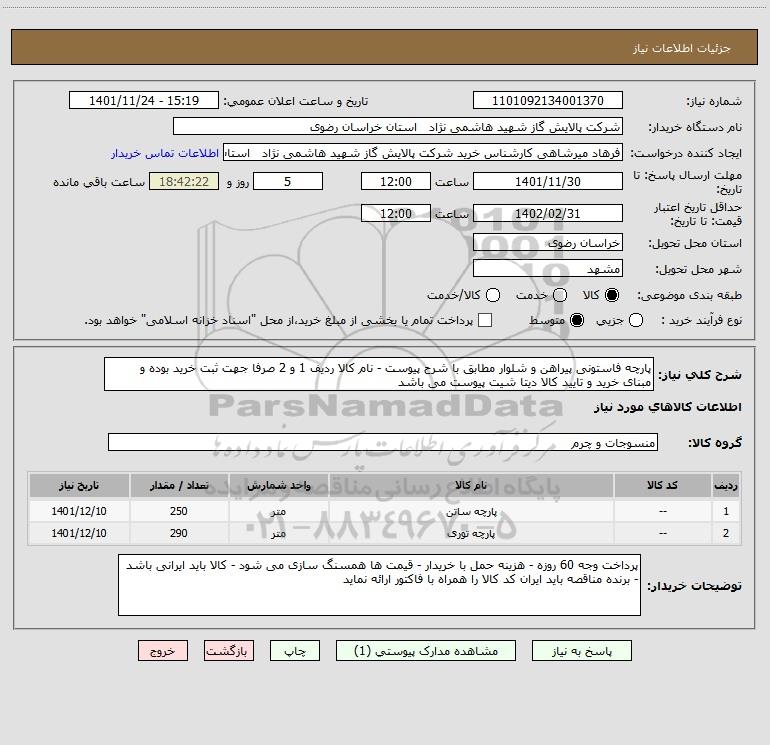This screenshot has height=745, width=770.
Task: Click the response deadline date 1401/11/30
Action: tap(548, 181)
